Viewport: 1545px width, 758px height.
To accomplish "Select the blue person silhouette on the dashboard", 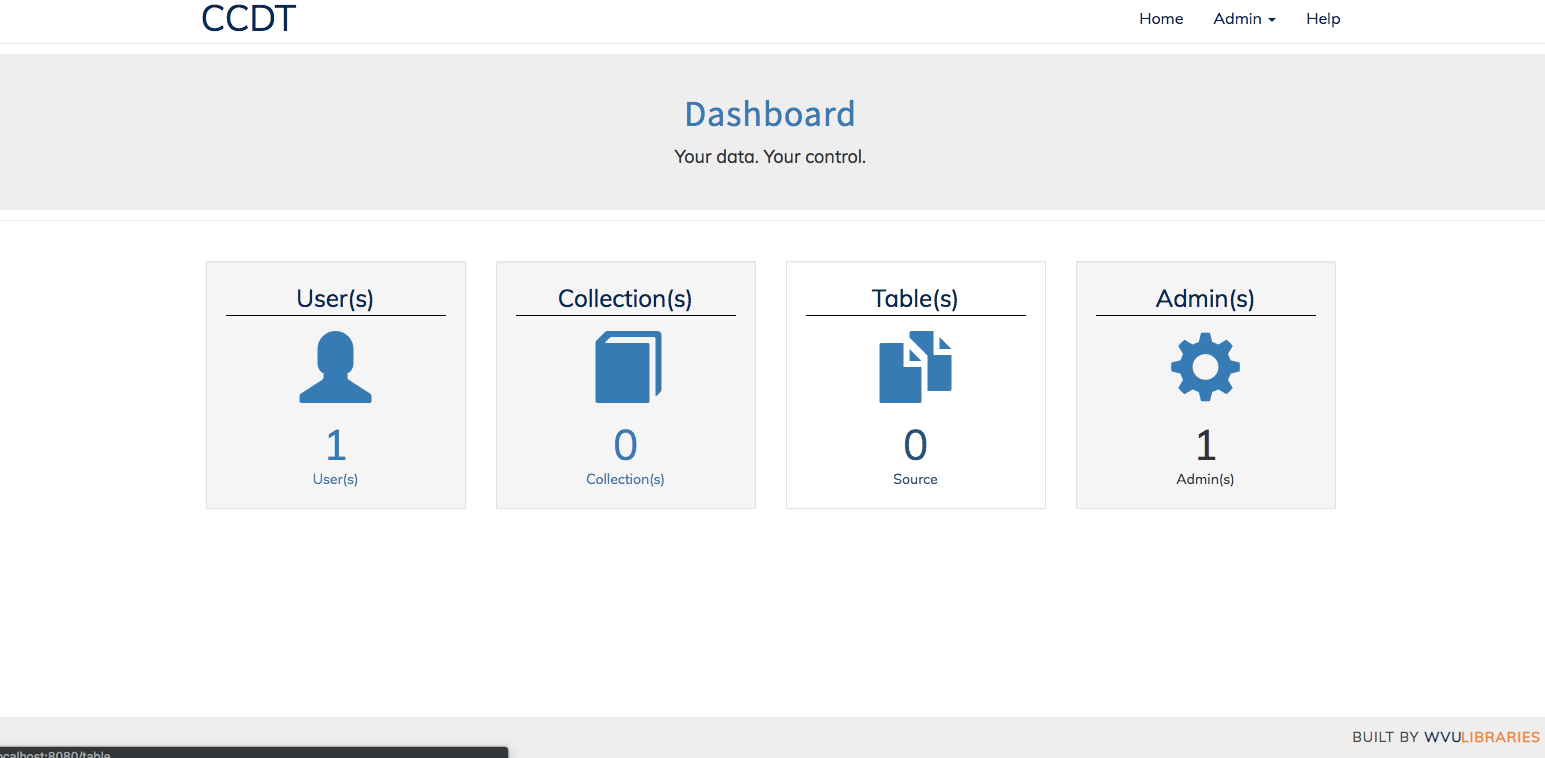I will point(335,367).
